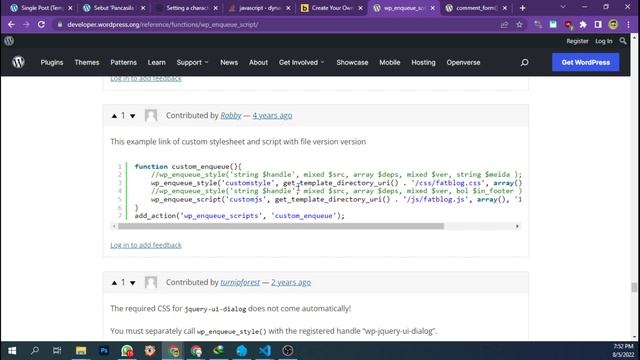Downvote Robby's contributed note
This screenshot has width=640, height=360.
[133, 116]
